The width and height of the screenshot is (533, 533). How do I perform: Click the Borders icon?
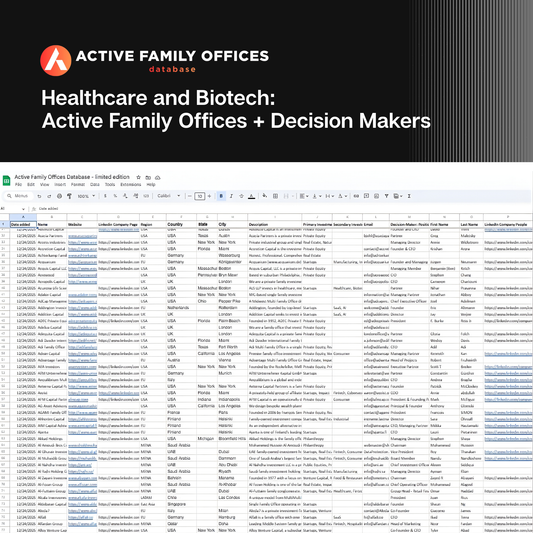pos(276,196)
